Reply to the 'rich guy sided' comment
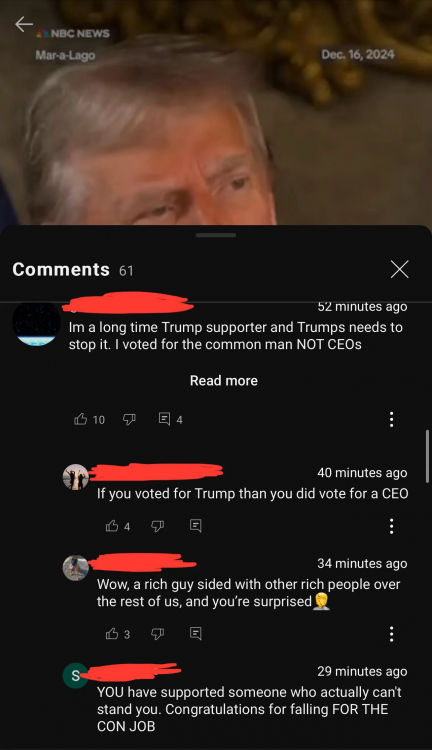Screen dimensions: 432x750 195,634
